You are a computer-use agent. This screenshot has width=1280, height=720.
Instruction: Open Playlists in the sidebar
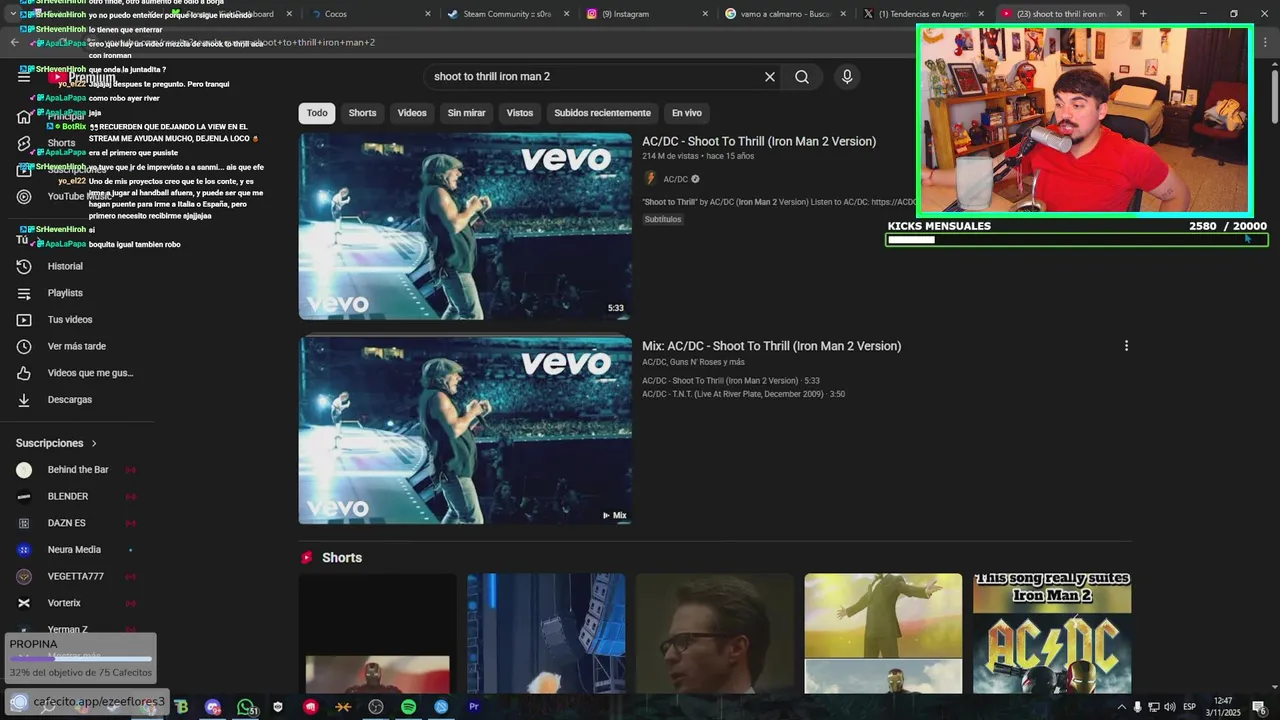click(x=65, y=293)
